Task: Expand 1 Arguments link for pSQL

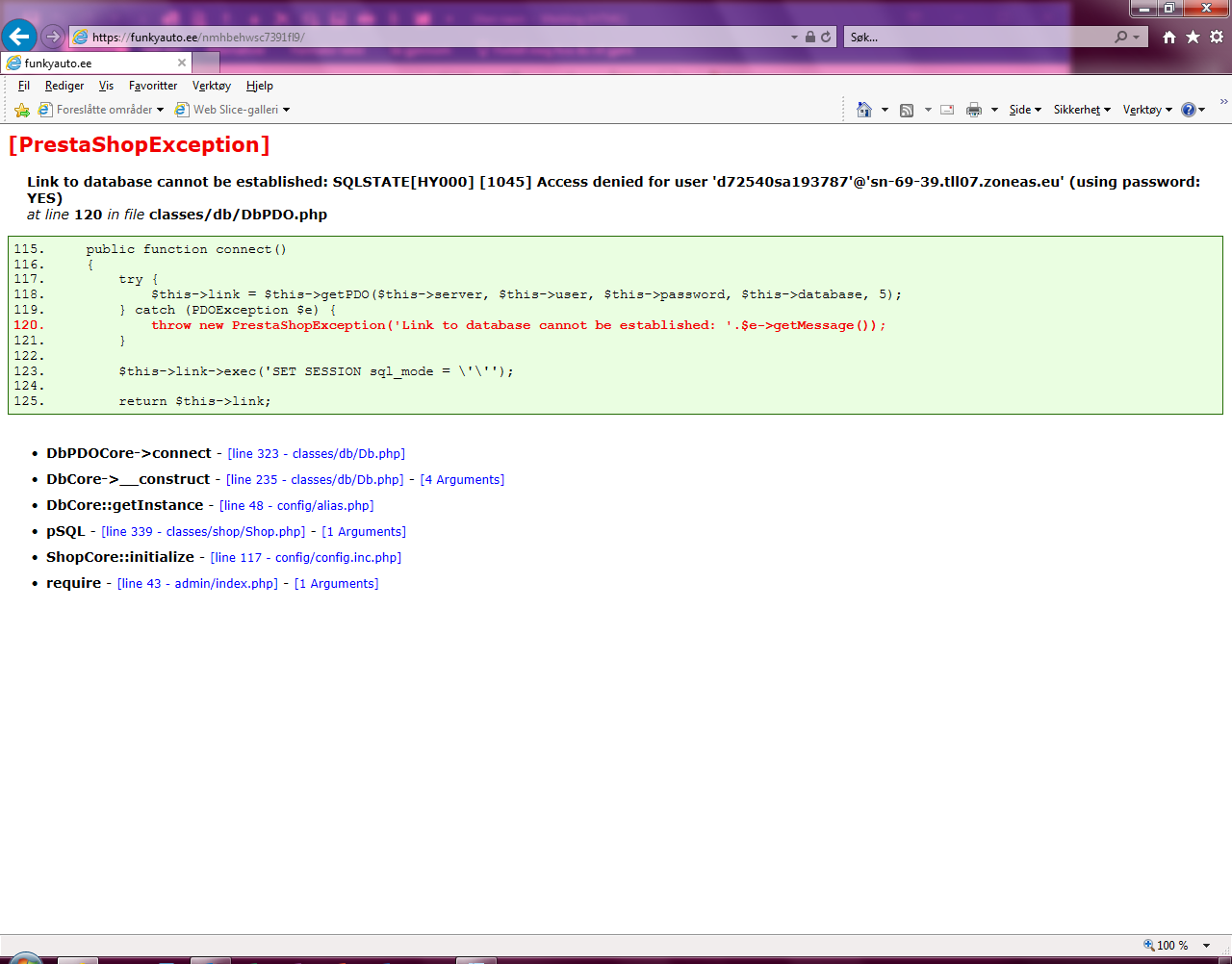Action: point(364,531)
